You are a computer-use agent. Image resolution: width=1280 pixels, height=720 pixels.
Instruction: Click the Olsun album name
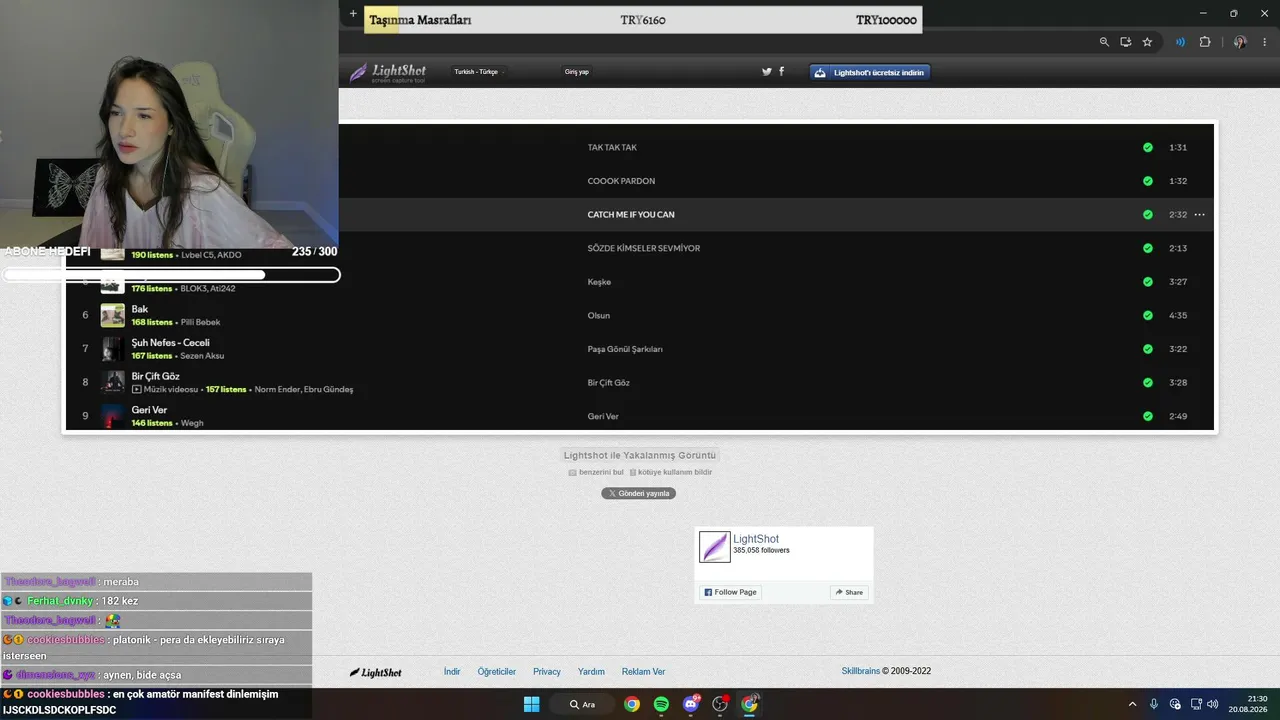click(598, 316)
